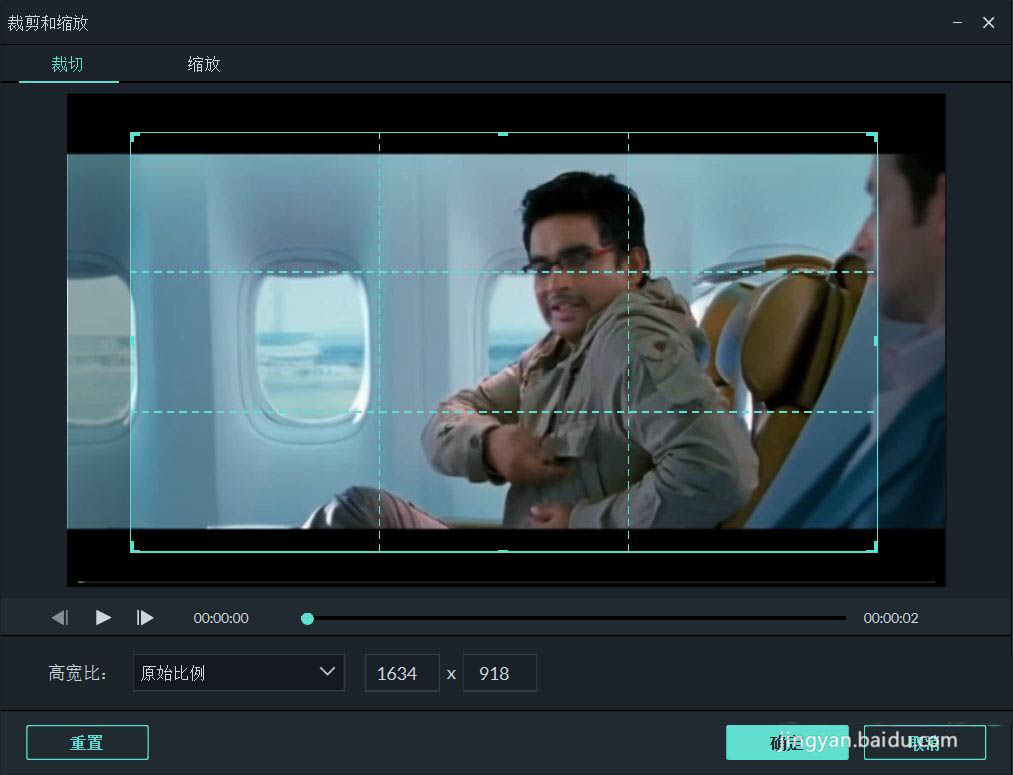Minimize the 裁剪和缩放 dialog window
This screenshot has width=1013, height=775.
coord(957,23)
